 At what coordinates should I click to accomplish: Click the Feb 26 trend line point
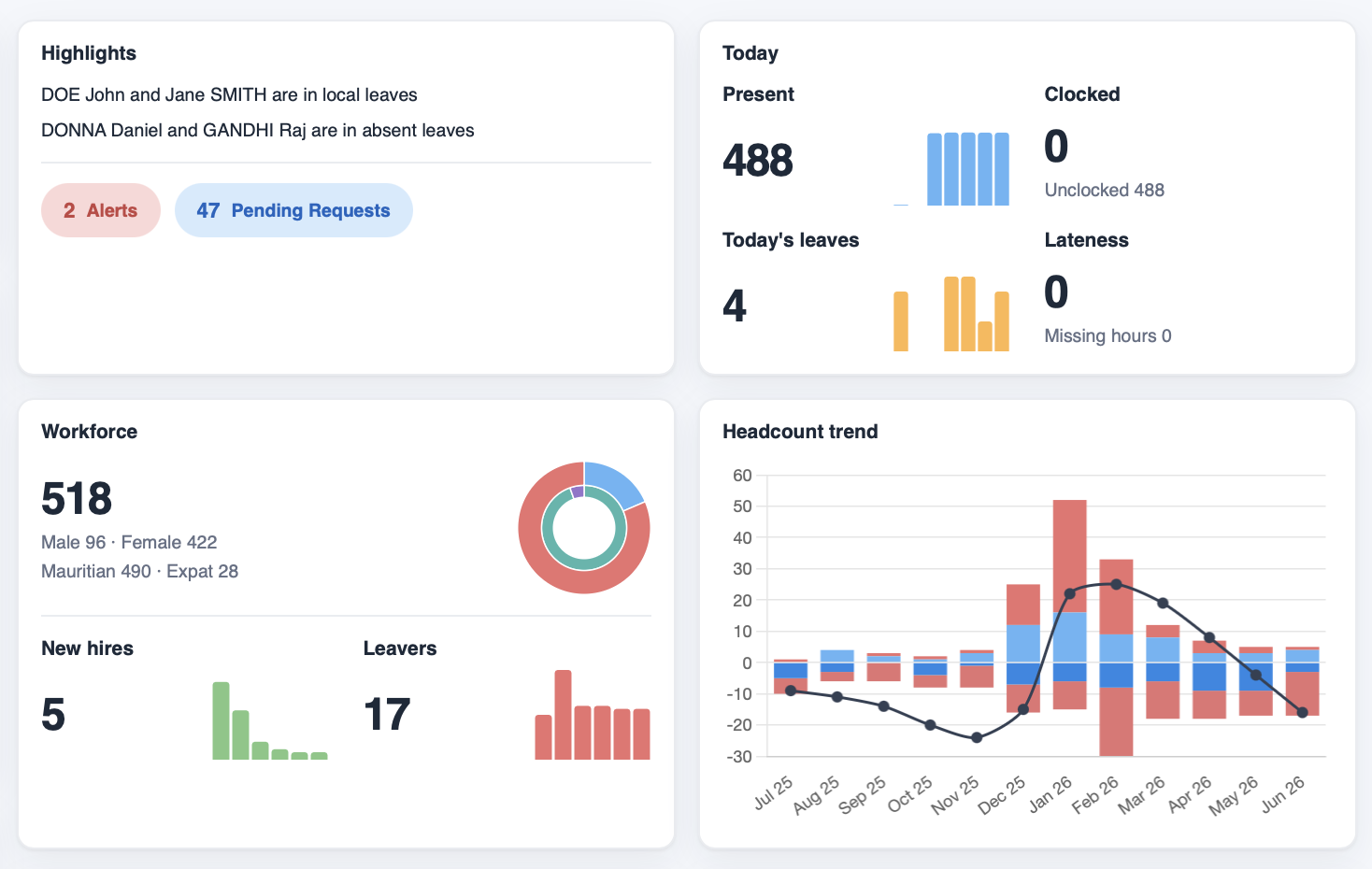[x=1116, y=584]
